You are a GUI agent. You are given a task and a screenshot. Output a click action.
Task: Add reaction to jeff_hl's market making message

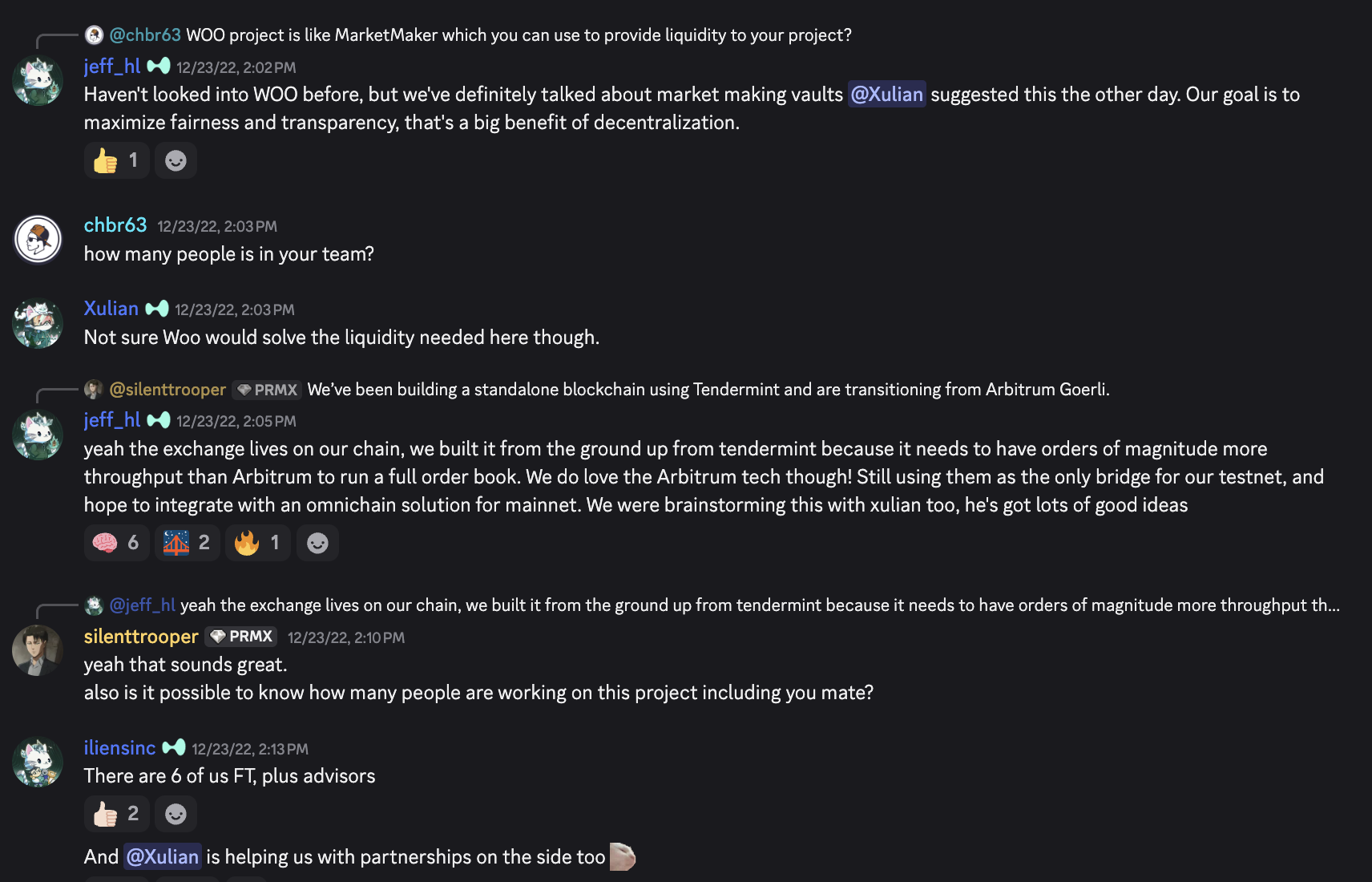[x=176, y=161]
